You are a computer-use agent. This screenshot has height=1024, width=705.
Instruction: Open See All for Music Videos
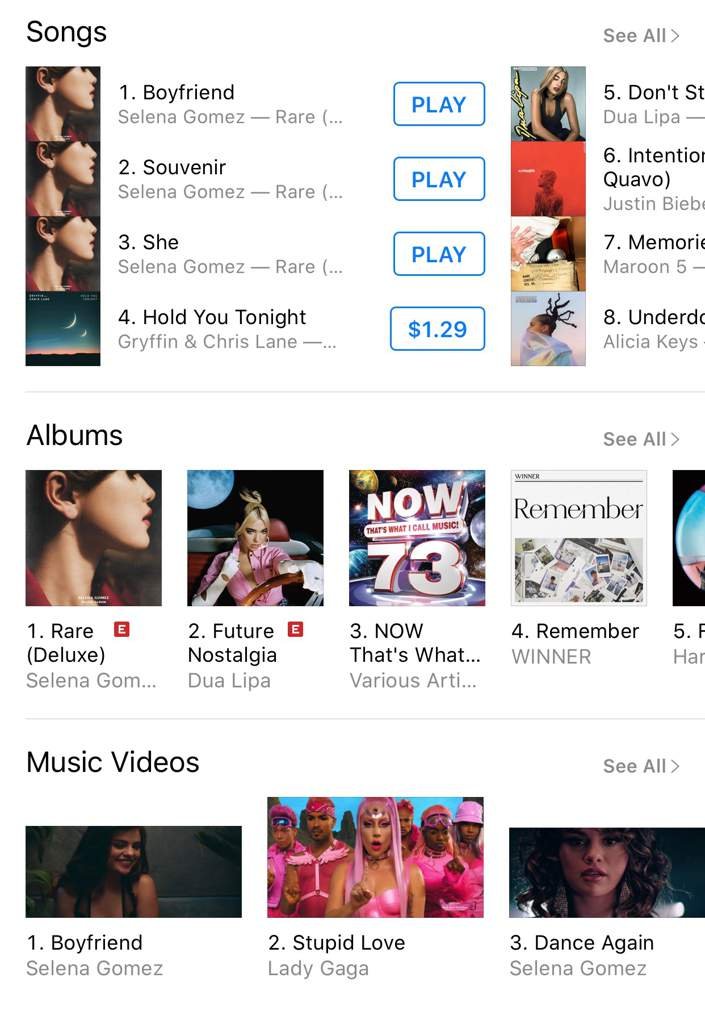point(641,766)
